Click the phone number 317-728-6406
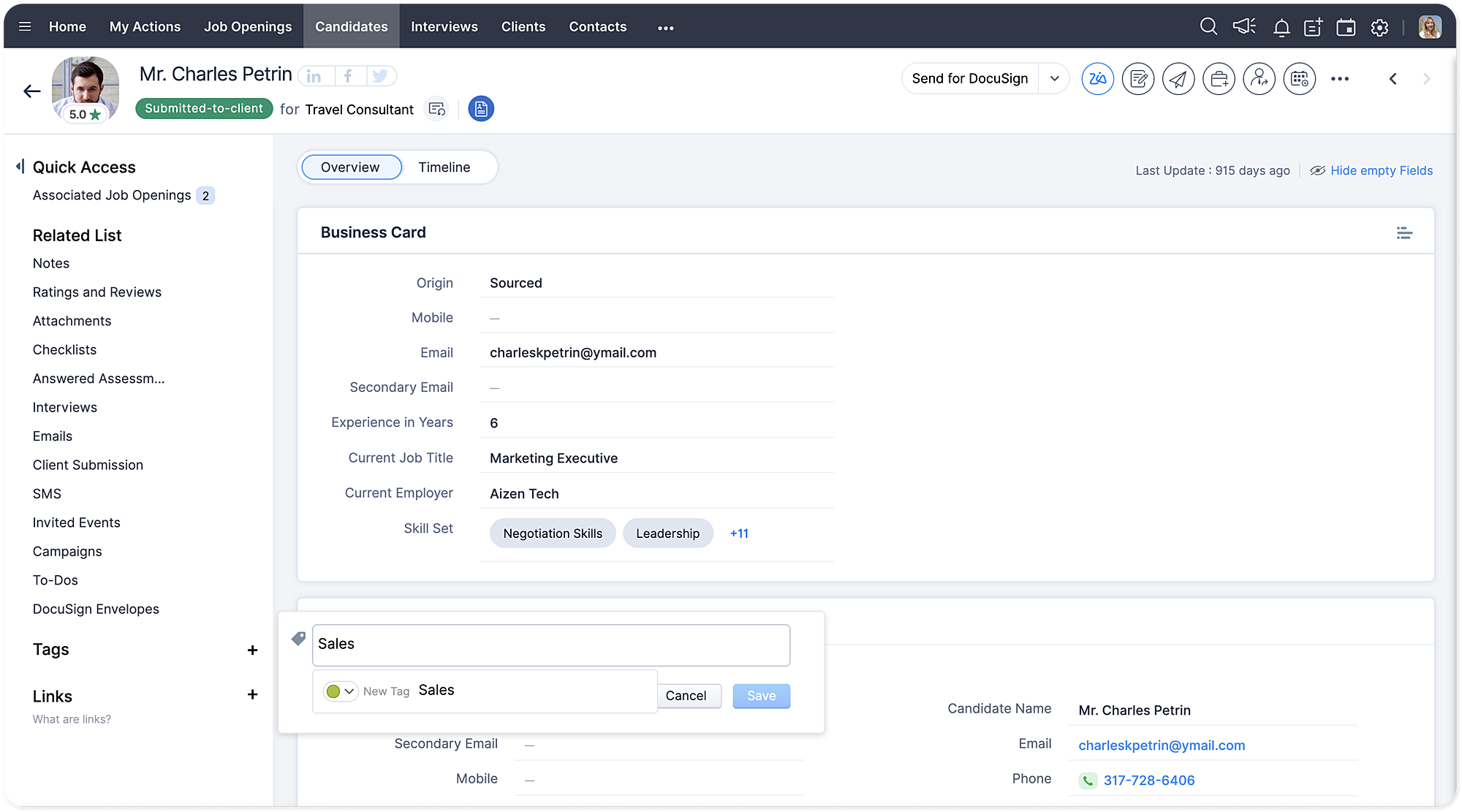The image size is (1462, 812). click(x=1148, y=780)
